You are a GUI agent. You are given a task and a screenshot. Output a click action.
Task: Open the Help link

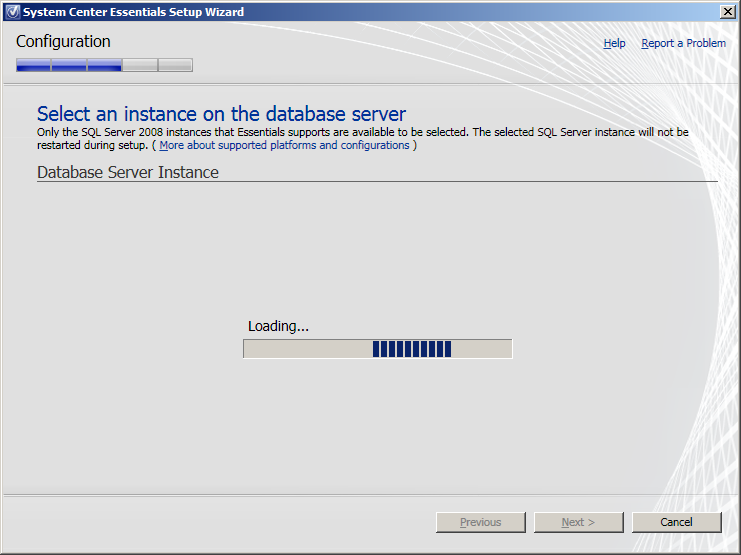(614, 43)
